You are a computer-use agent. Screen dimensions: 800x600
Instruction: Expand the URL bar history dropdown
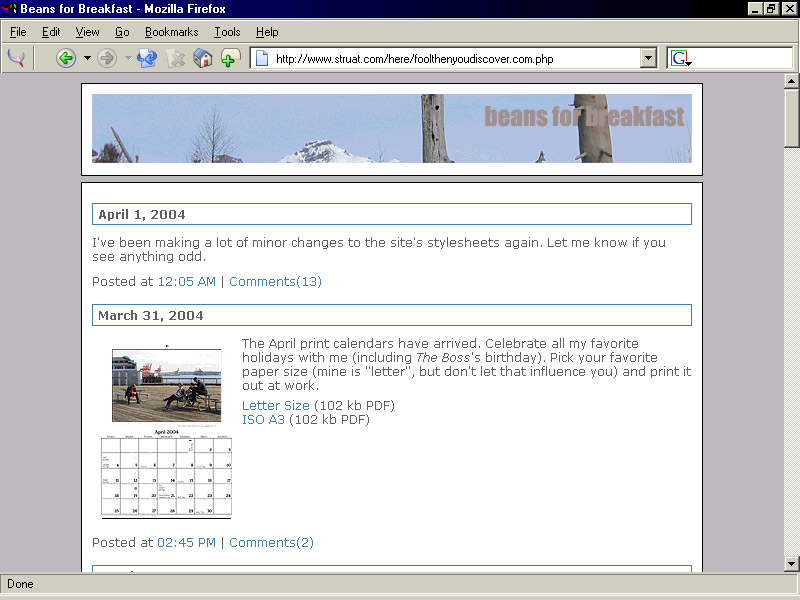[x=648, y=59]
